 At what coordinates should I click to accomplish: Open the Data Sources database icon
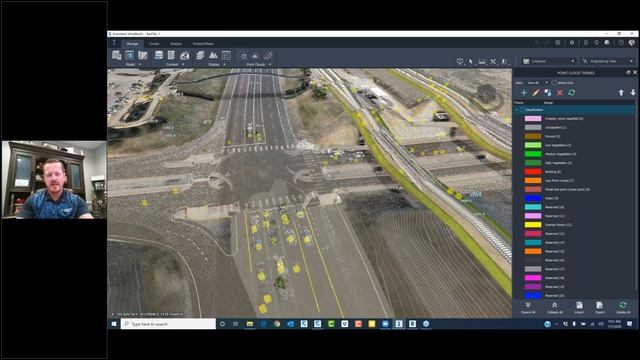pyautogui.click(x=158, y=55)
